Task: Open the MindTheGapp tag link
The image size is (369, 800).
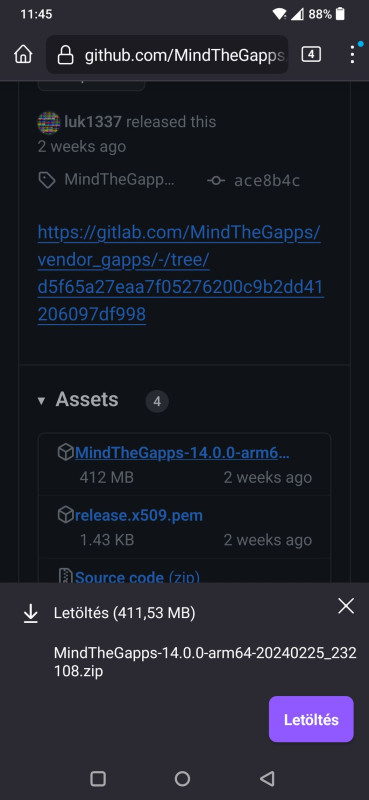Action: pyautogui.click(x=119, y=180)
